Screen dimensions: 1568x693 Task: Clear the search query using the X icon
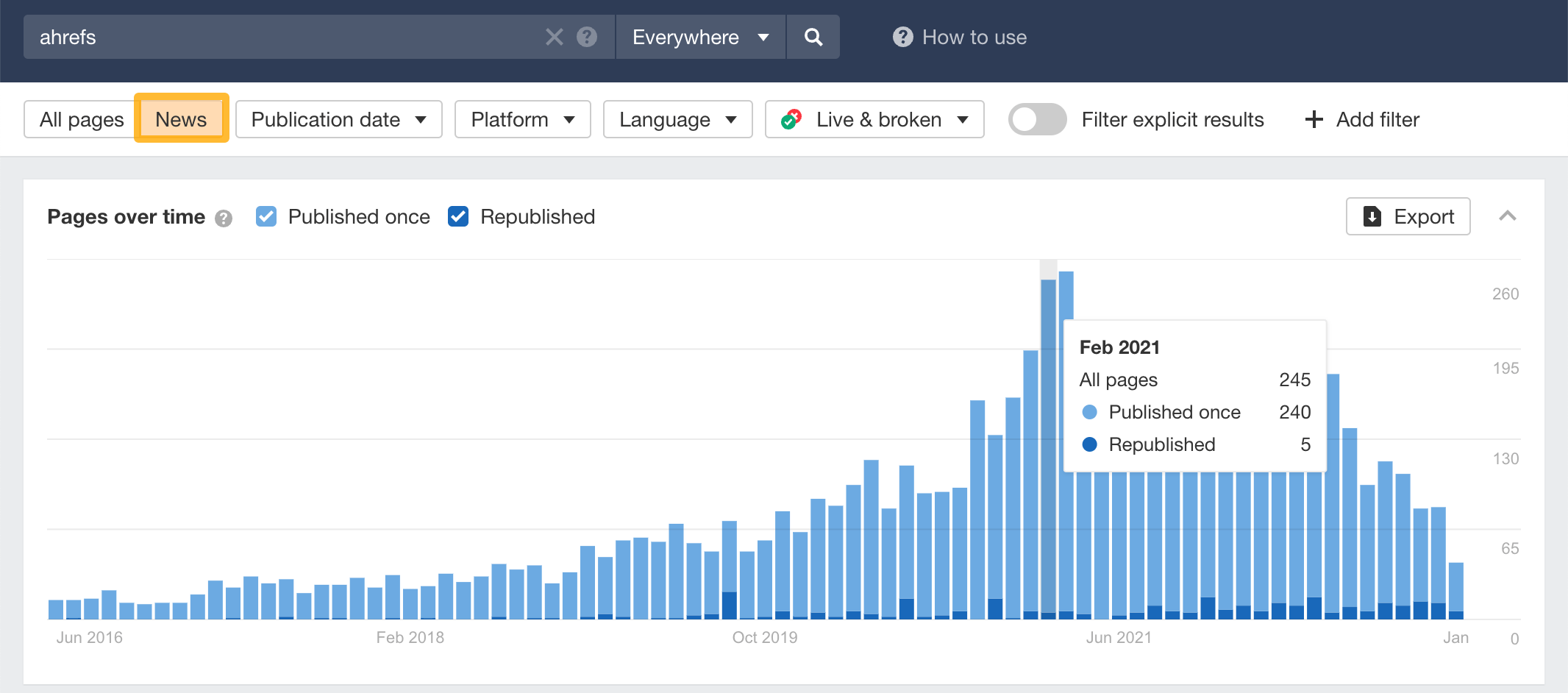(x=554, y=37)
